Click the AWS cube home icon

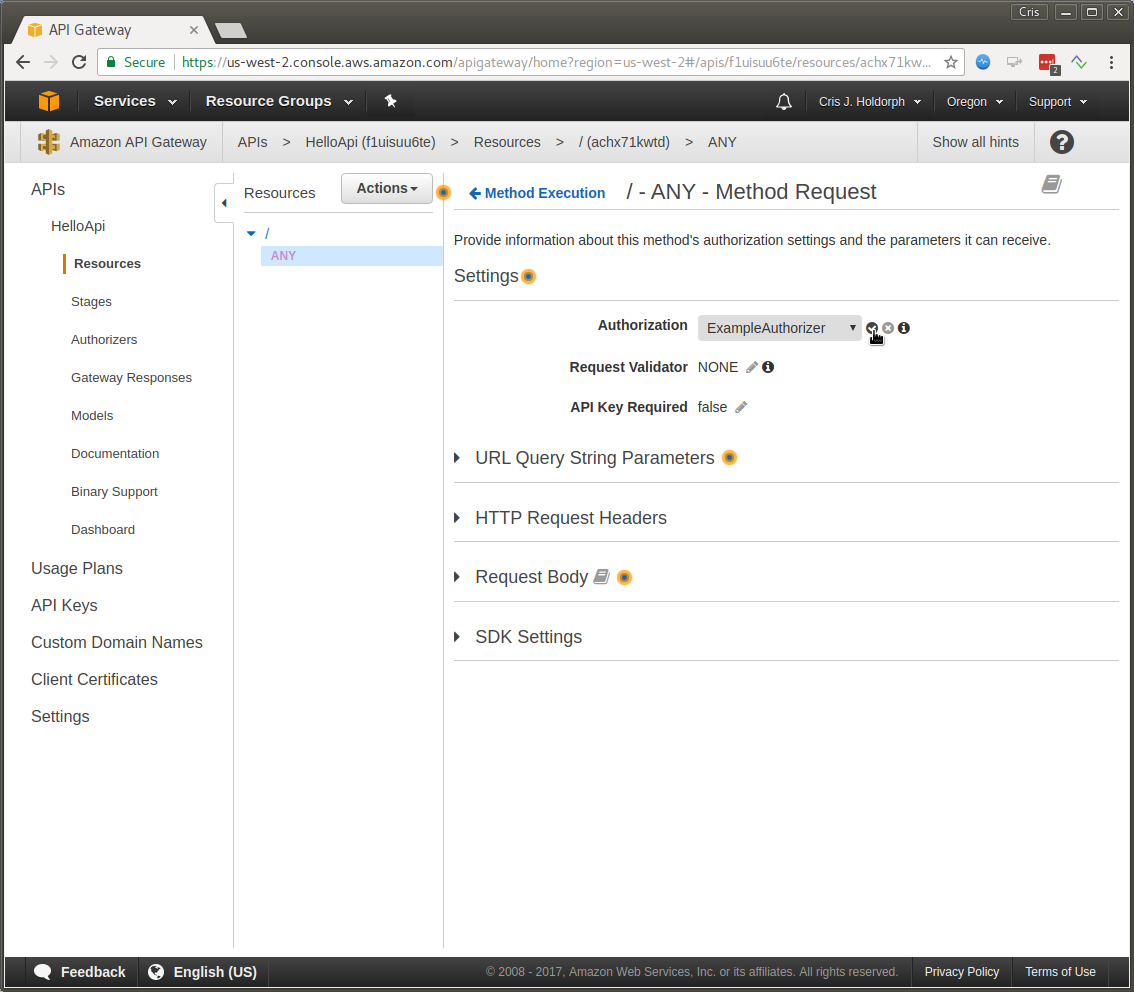point(48,101)
